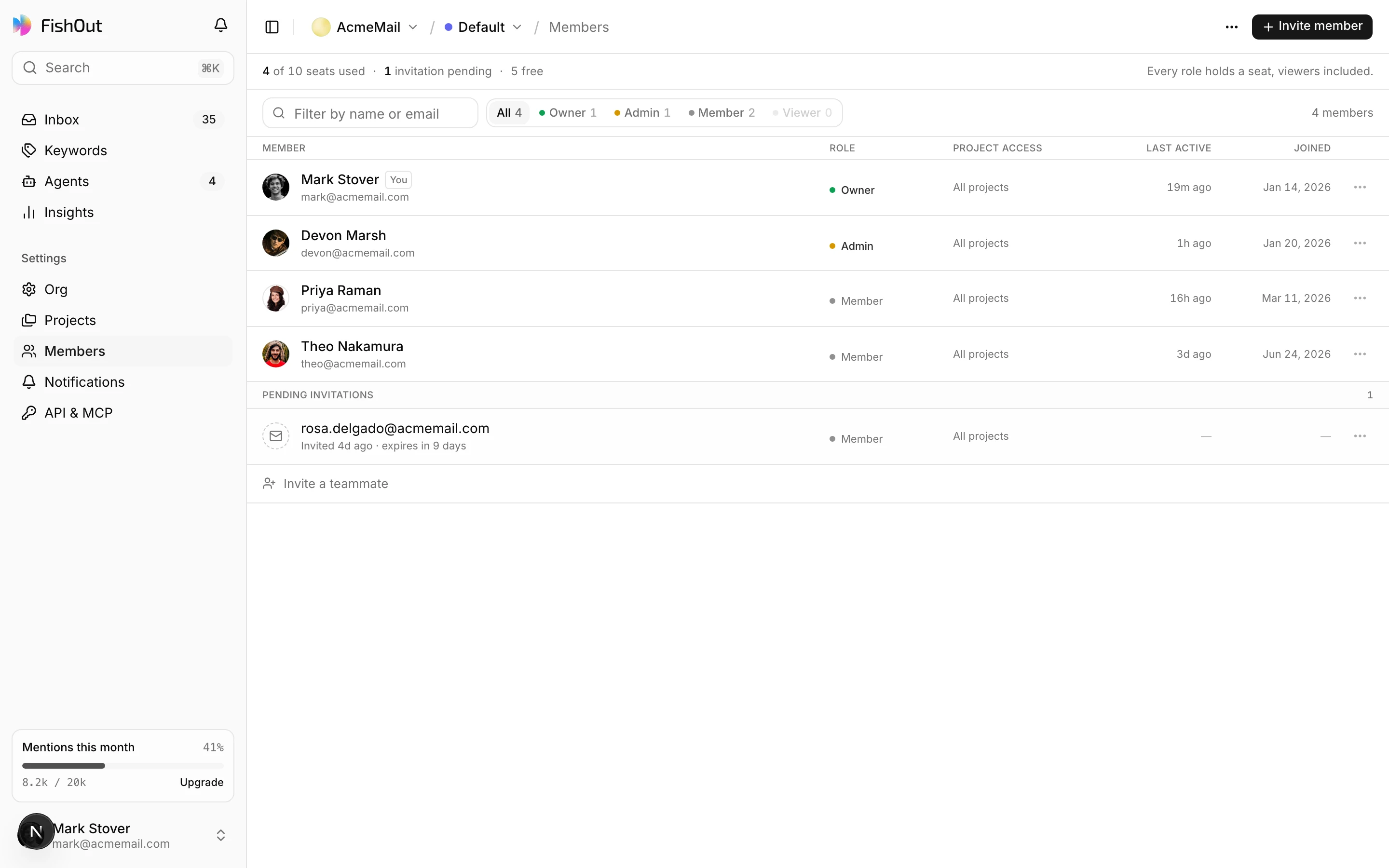The width and height of the screenshot is (1389, 868).
Task: Go to Keywords in the sidebar
Action: pos(123,150)
